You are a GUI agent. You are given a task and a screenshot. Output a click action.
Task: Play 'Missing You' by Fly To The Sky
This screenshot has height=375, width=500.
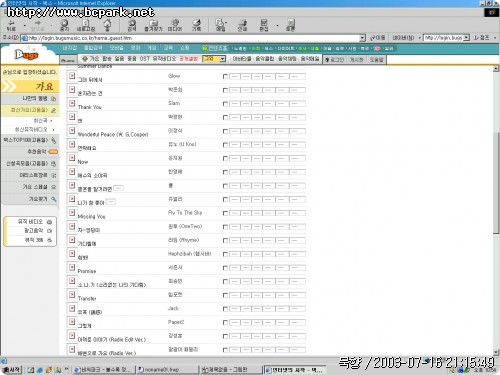[72, 212]
